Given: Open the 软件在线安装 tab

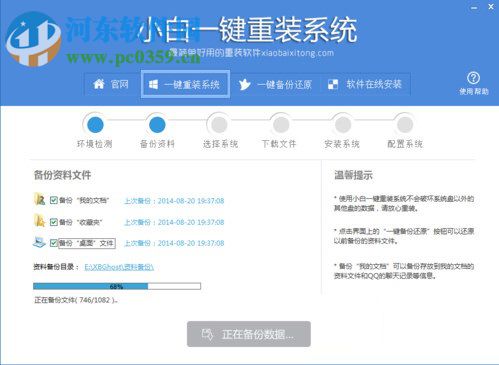Looking at the screenshot, I should point(365,84).
